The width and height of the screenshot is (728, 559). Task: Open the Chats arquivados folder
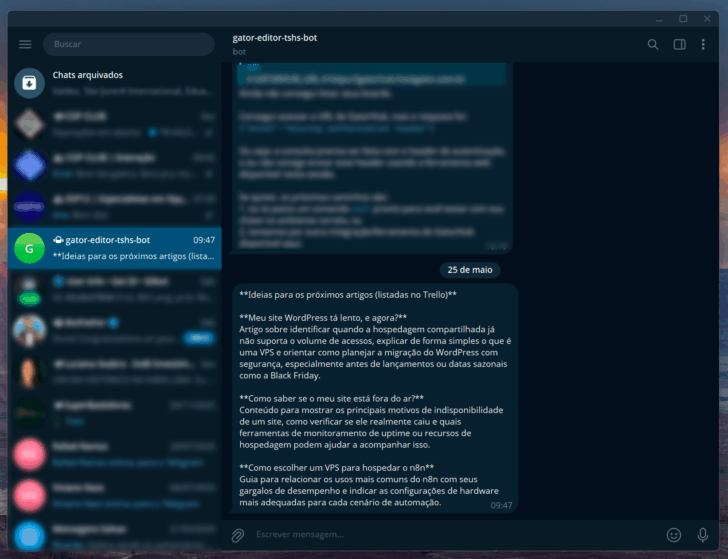(115, 83)
